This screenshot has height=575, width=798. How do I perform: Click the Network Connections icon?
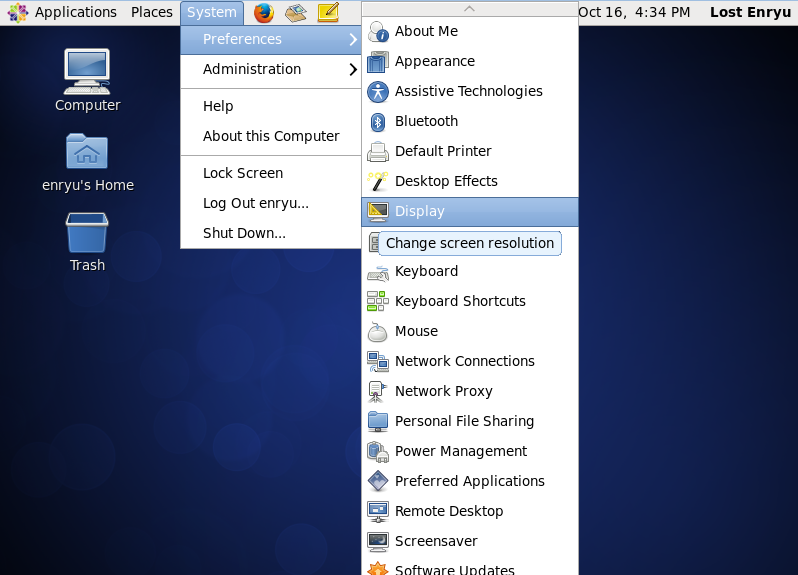378,361
